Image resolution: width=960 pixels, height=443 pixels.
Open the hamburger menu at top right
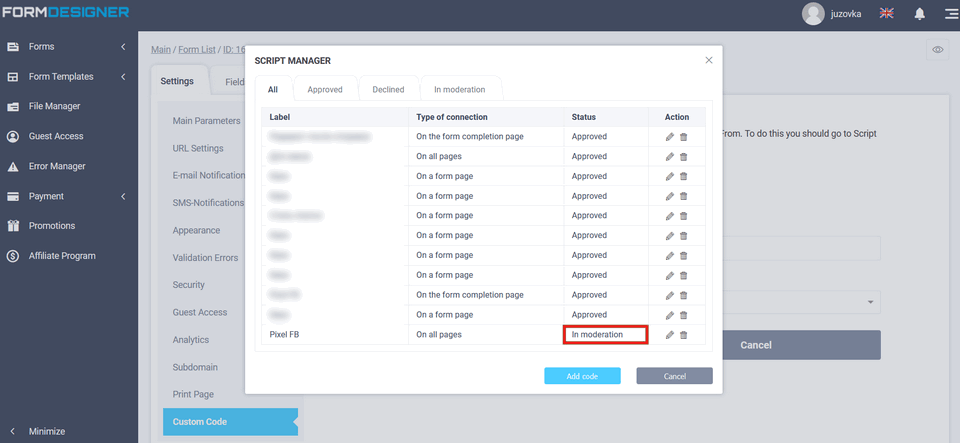pos(951,14)
